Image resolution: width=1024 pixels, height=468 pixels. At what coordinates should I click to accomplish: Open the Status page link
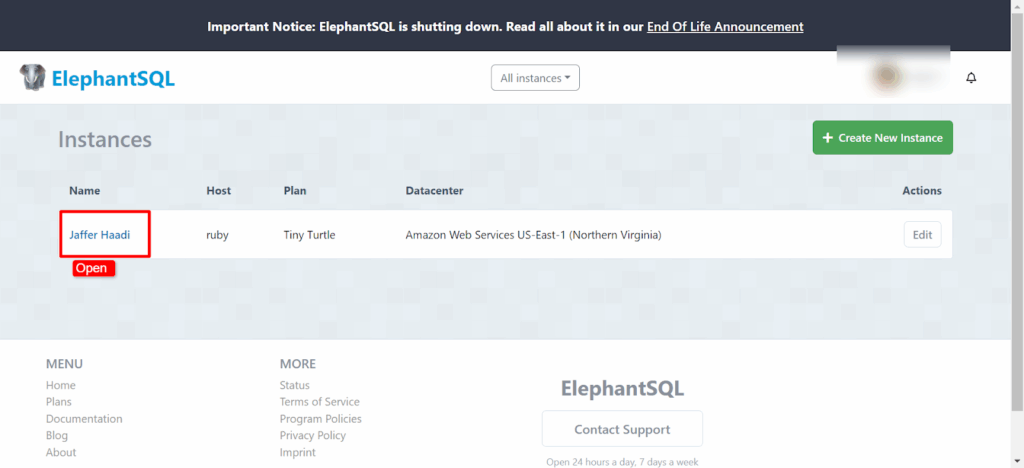[x=295, y=385]
